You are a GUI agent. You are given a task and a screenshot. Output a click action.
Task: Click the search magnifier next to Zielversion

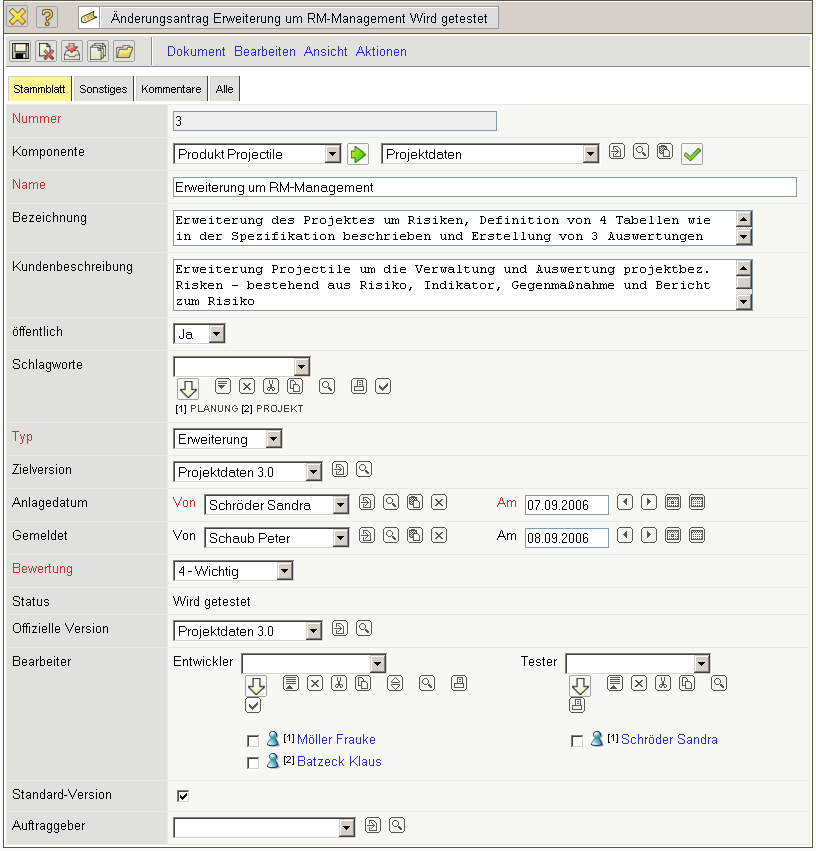[x=364, y=469]
